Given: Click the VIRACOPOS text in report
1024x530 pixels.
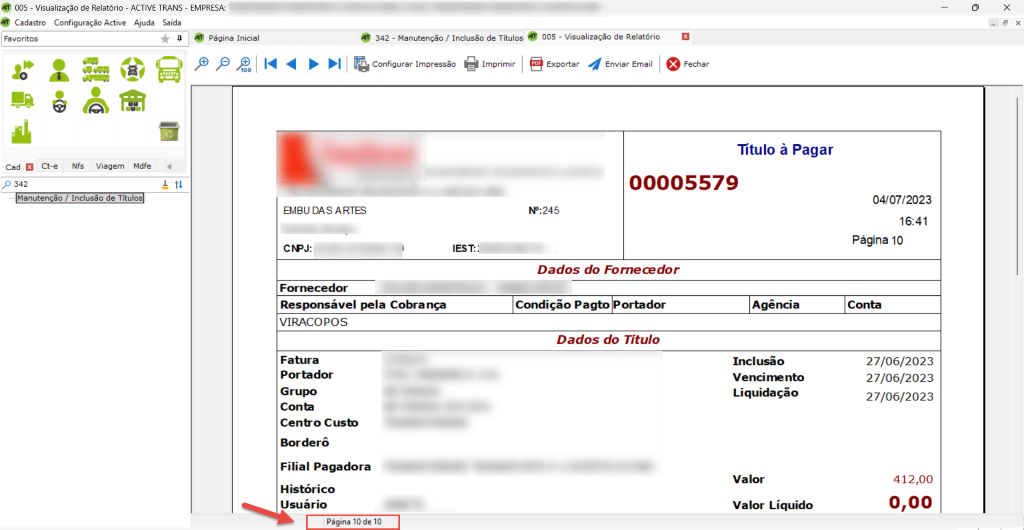Looking at the screenshot, I should pyautogui.click(x=313, y=322).
